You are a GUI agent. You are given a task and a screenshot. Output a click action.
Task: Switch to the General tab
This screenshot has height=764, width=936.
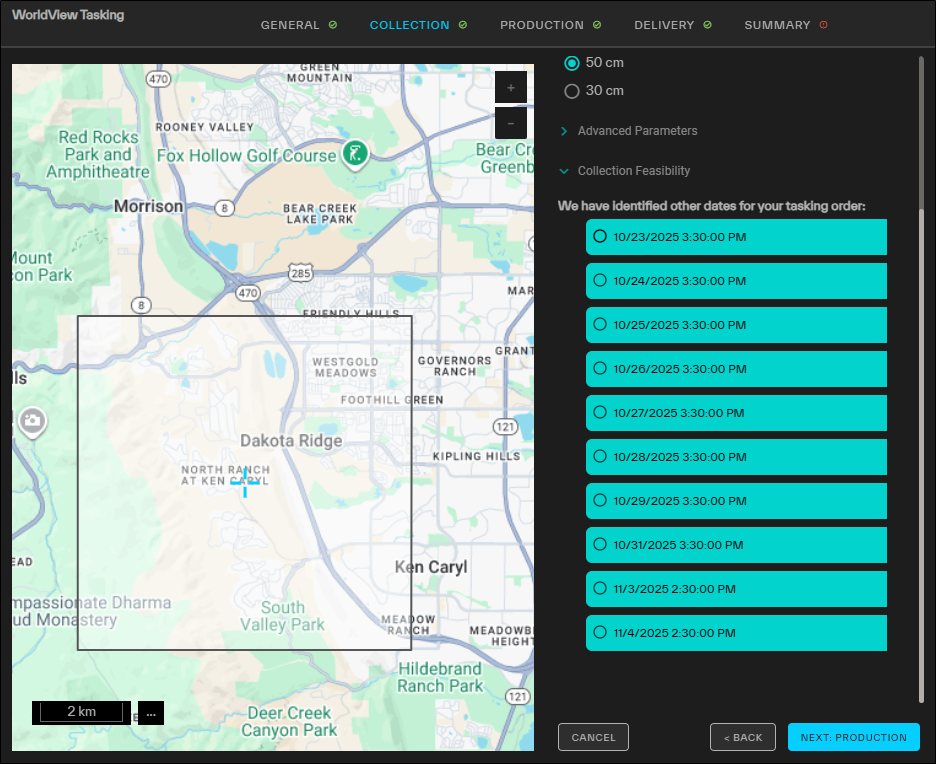tap(290, 25)
